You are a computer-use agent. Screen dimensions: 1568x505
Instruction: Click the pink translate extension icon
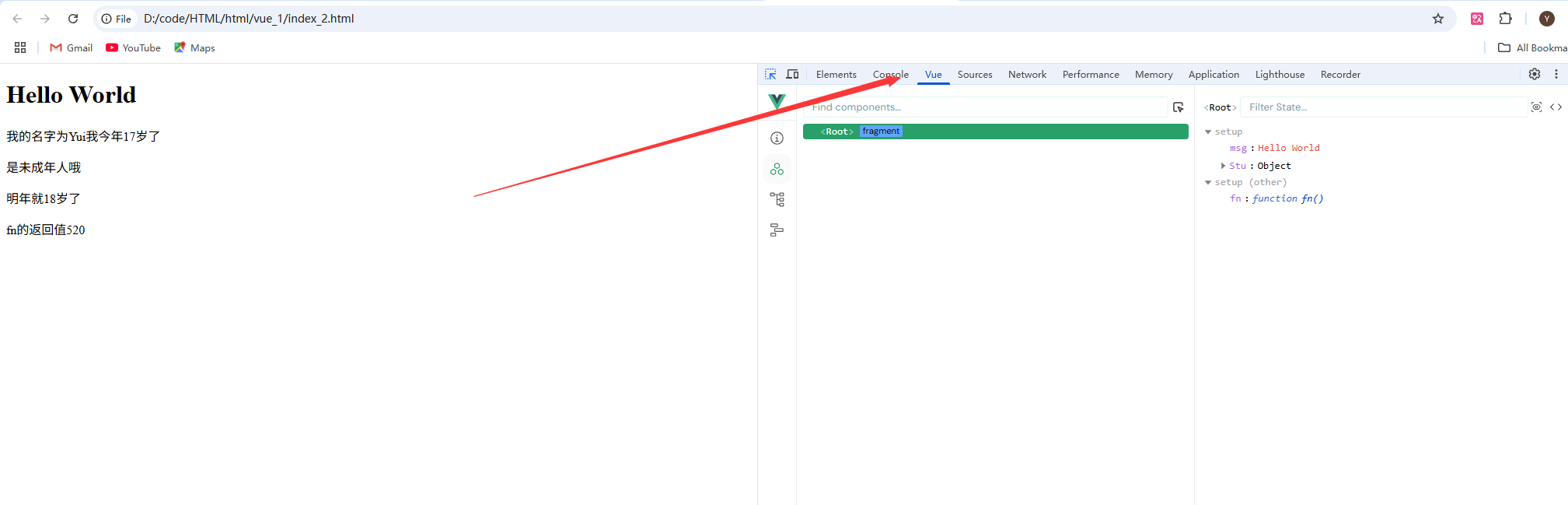(1477, 19)
